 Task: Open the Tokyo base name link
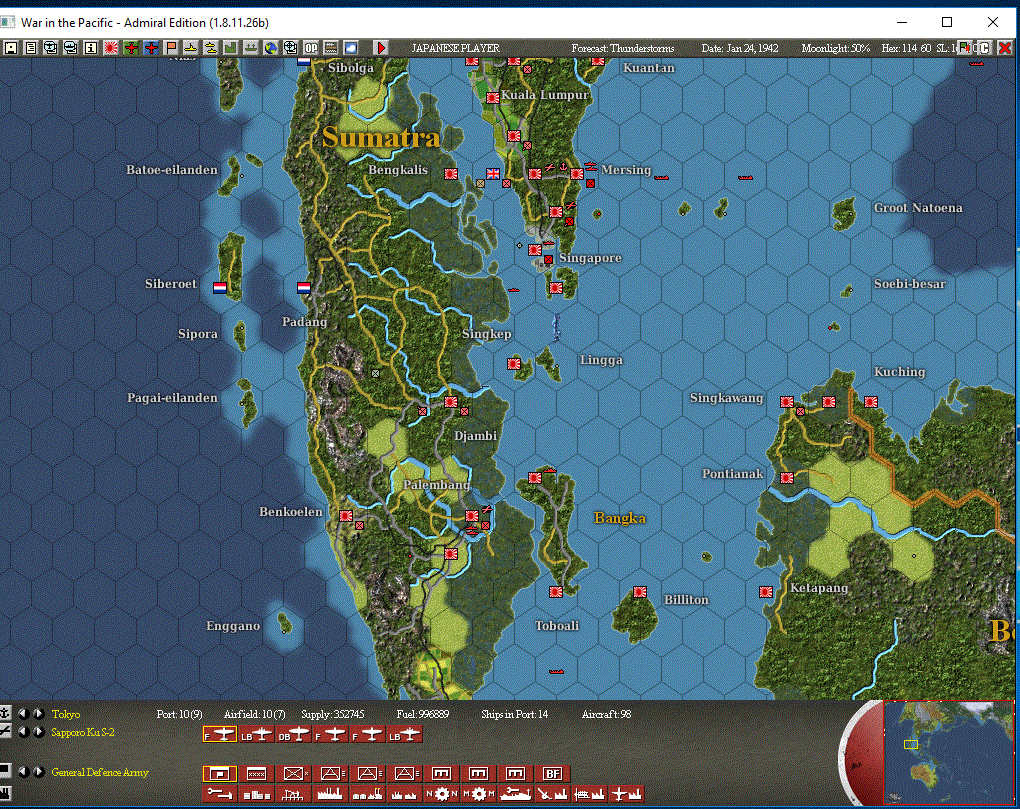click(66, 714)
